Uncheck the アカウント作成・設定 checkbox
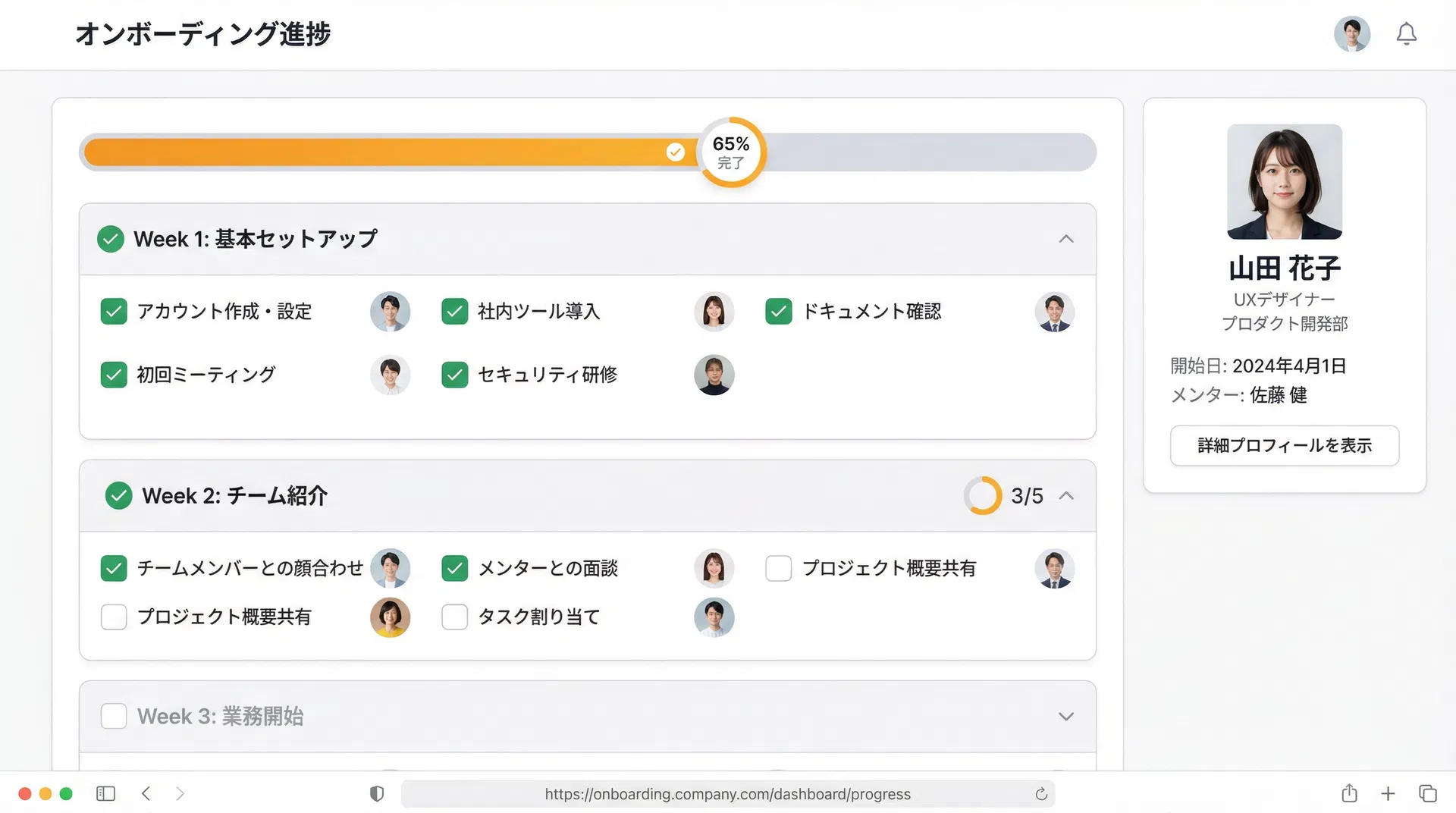 (114, 312)
